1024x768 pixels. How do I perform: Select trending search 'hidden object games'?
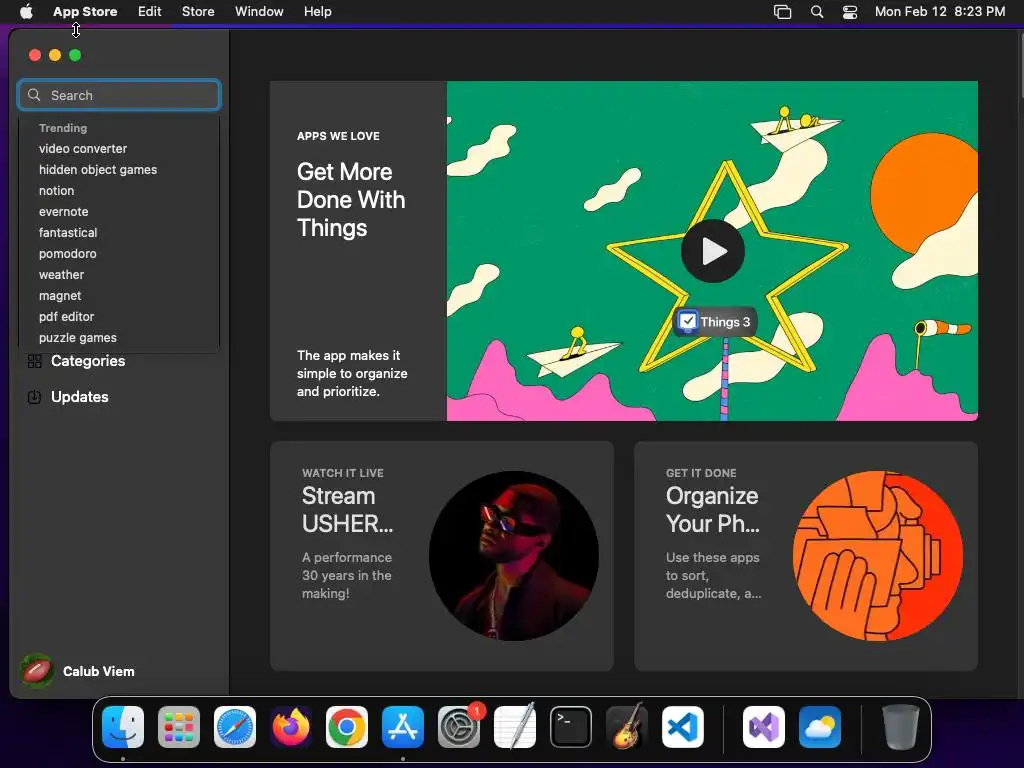(98, 169)
